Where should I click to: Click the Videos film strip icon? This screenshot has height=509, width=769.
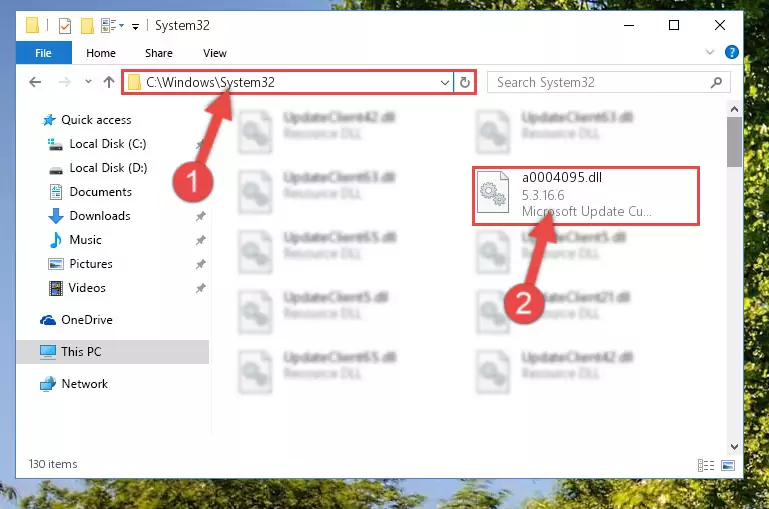pos(55,288)
